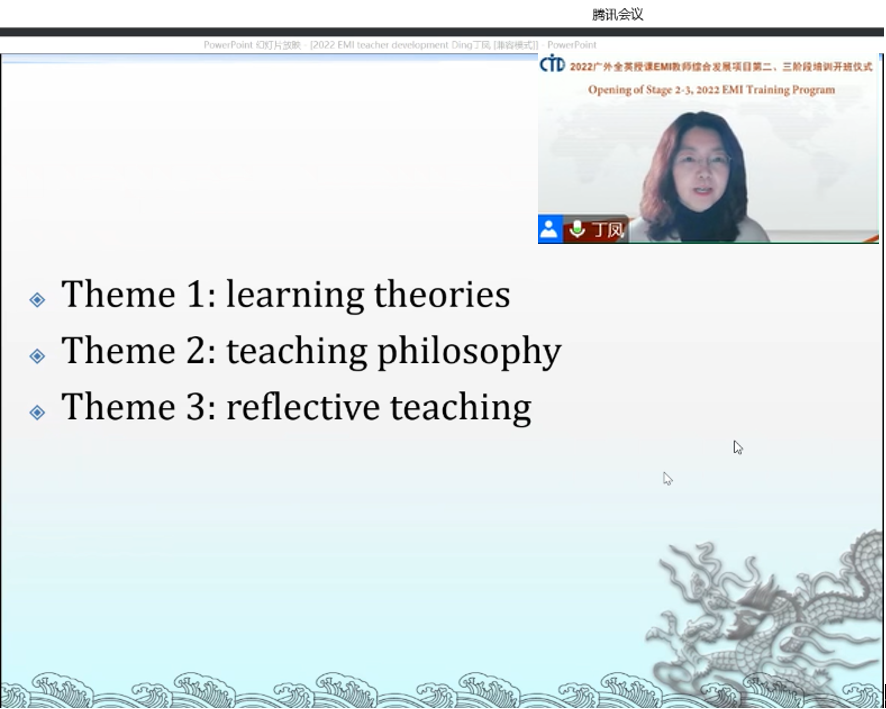Click the blue participant avatar icon
This screenshot has width=886, height=709.
550,229
